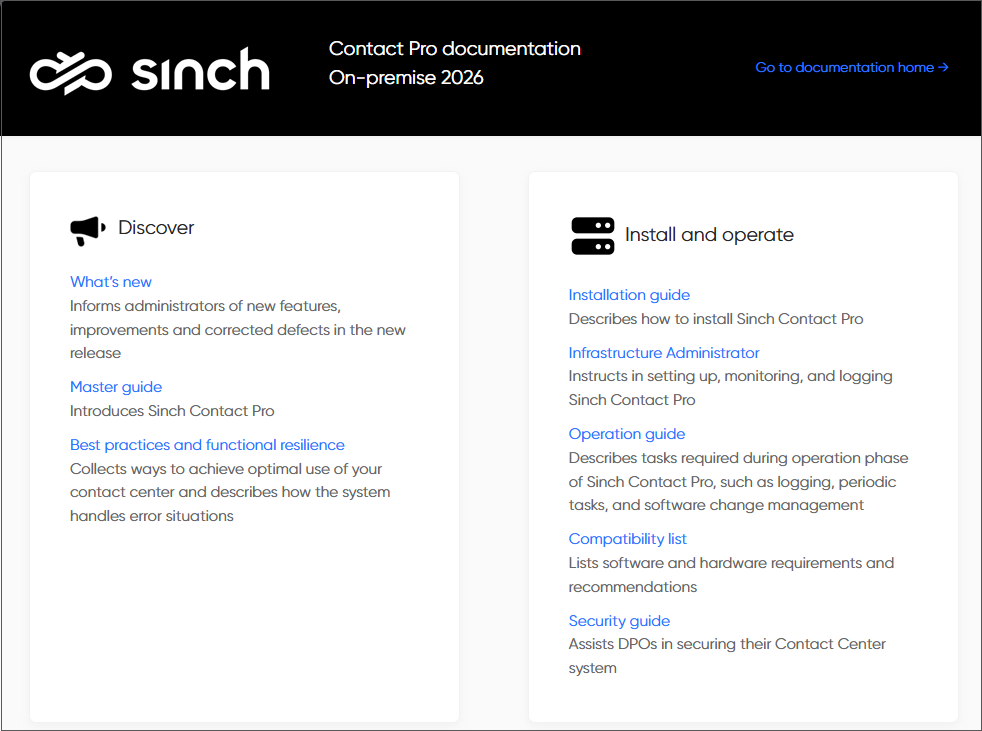Click the Sinch wordmark in the header
Viewport: 982px width, 731px height.
click(200, 69)
